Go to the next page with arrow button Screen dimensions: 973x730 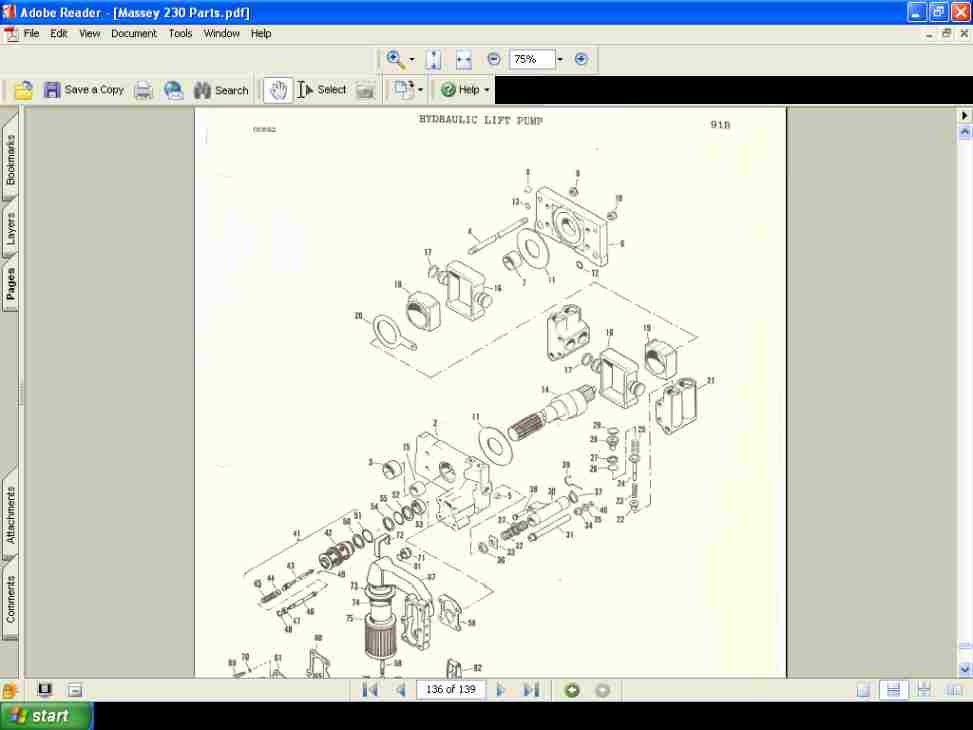[500, 689]
